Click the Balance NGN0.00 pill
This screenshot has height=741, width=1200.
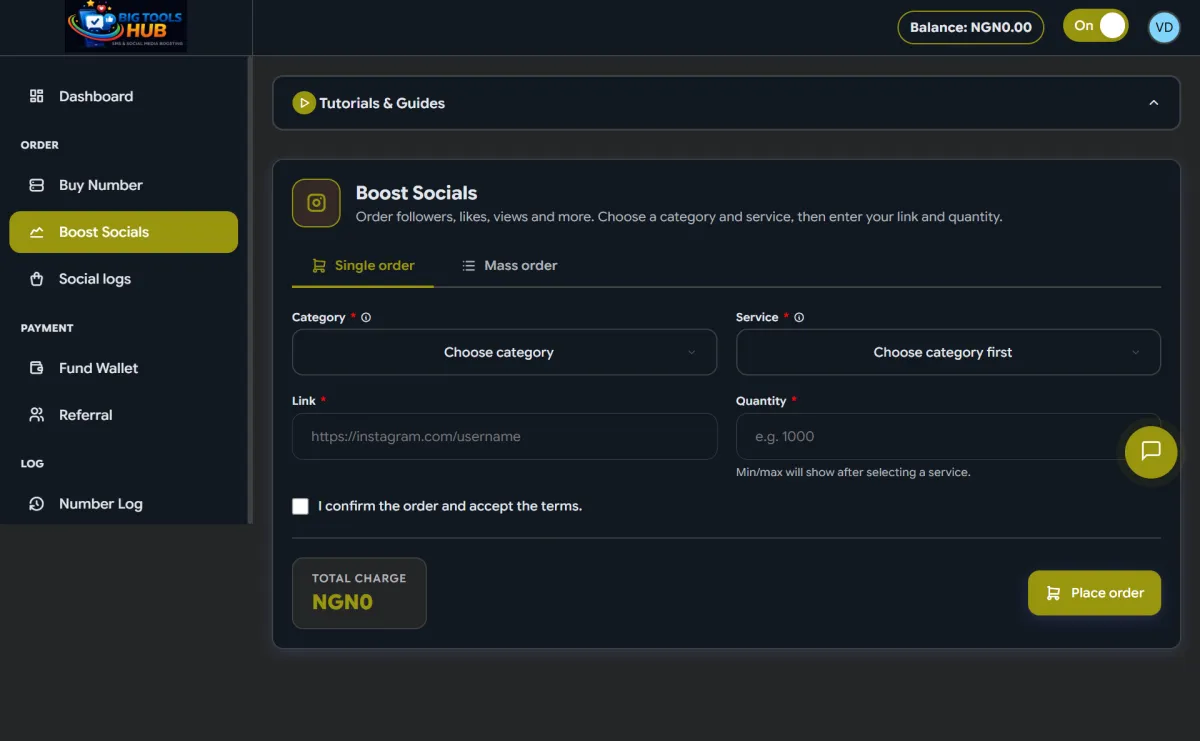pos(971,27)
